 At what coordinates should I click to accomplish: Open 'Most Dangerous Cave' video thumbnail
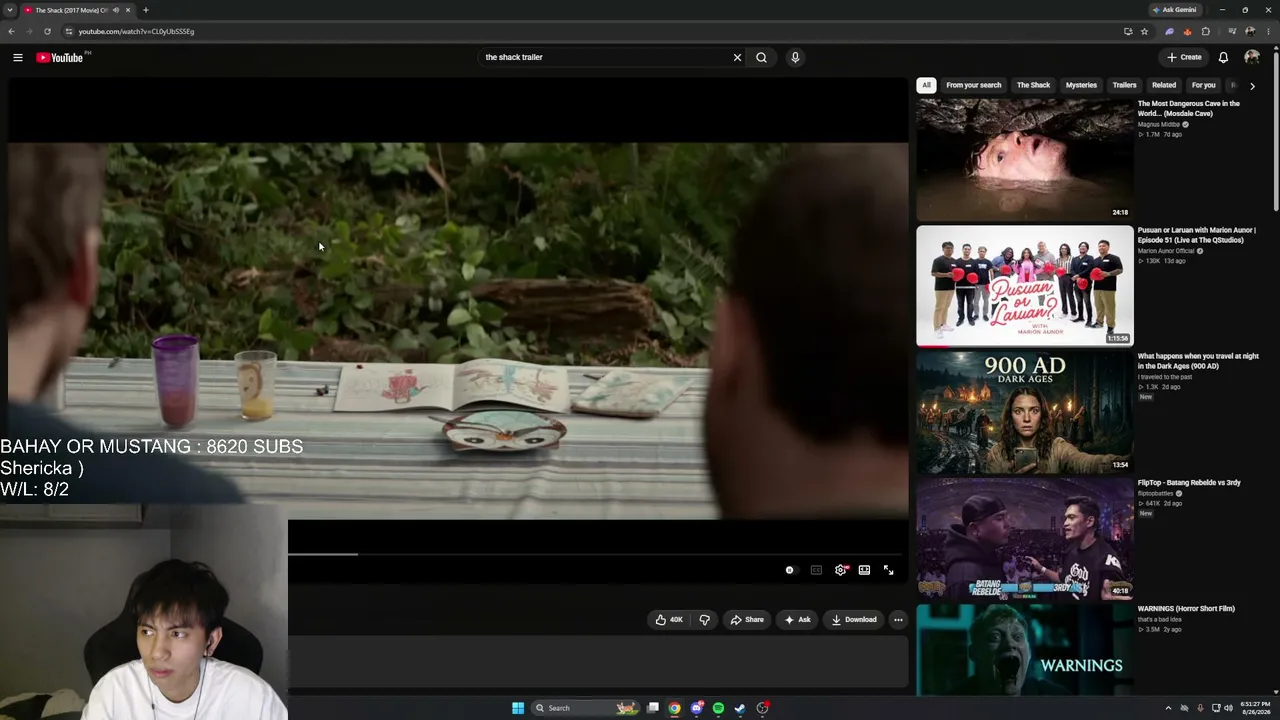point(1025,159)
